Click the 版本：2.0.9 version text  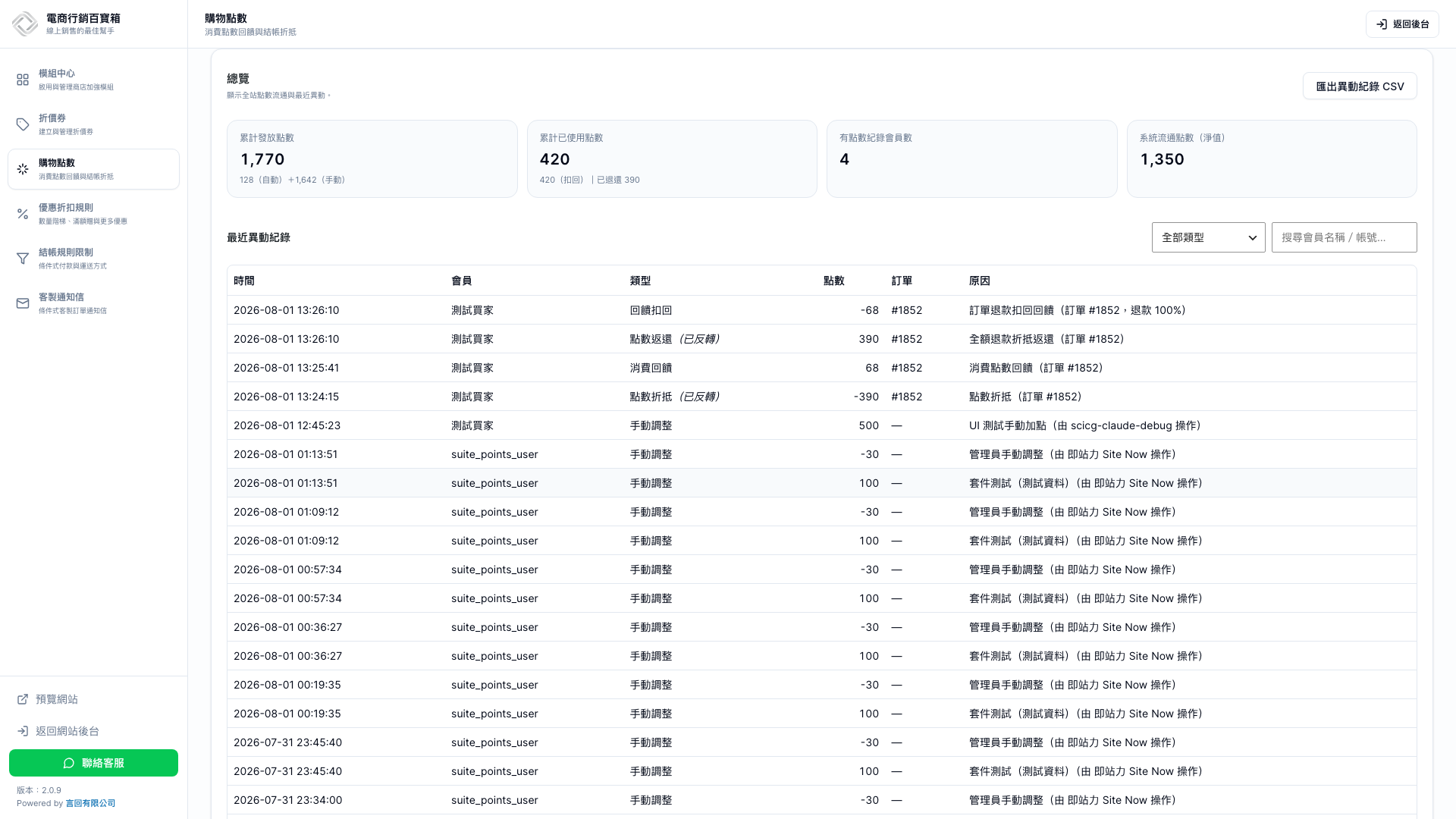click(x=39, y=790)
